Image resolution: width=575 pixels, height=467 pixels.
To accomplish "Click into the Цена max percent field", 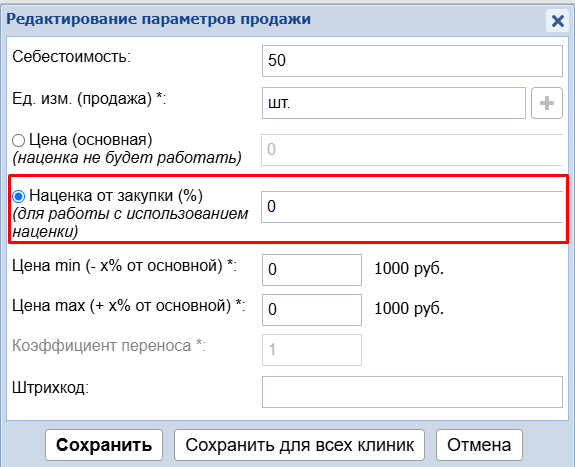I will [x=312, y=310].
